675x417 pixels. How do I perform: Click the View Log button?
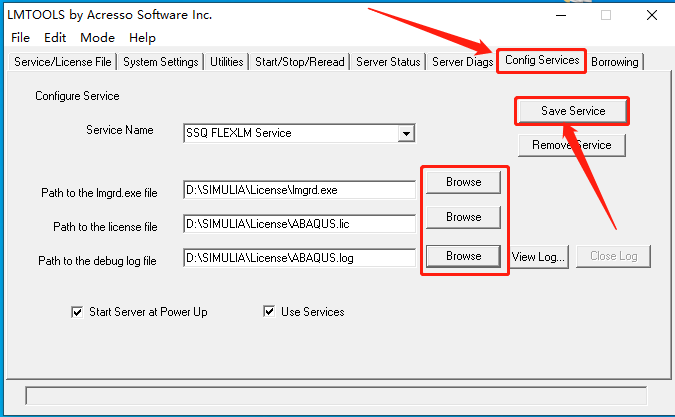pos(539,257)
